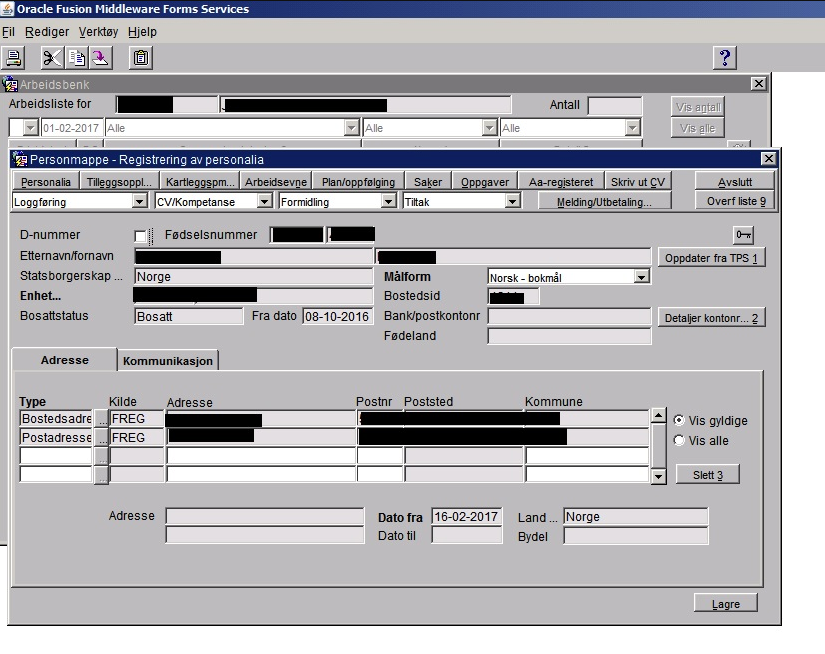Click the Bostedsadre type cell

click(x=56, y=419)
